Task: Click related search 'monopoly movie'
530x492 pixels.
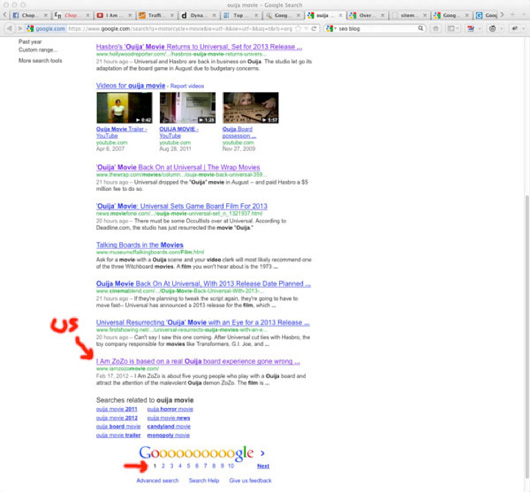Action: click(168, 435)
